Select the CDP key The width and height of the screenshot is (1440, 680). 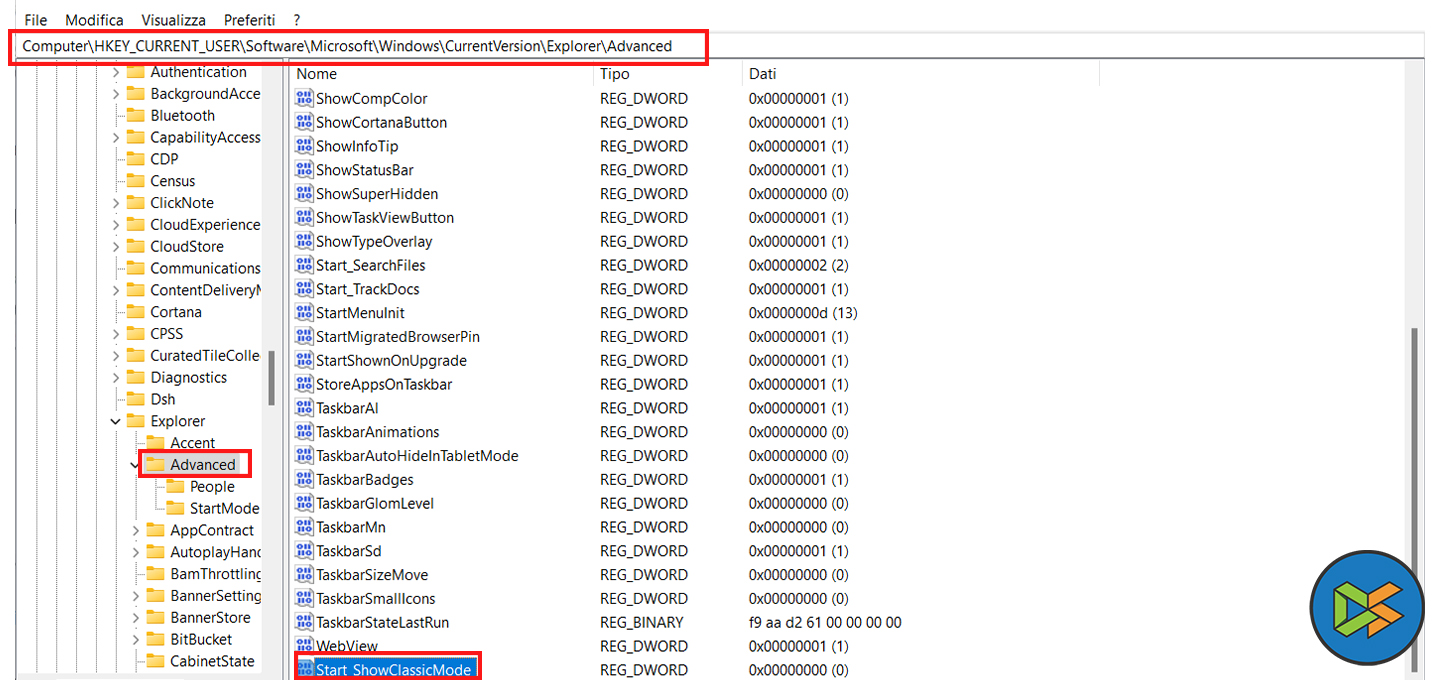[x=164, y=159]
